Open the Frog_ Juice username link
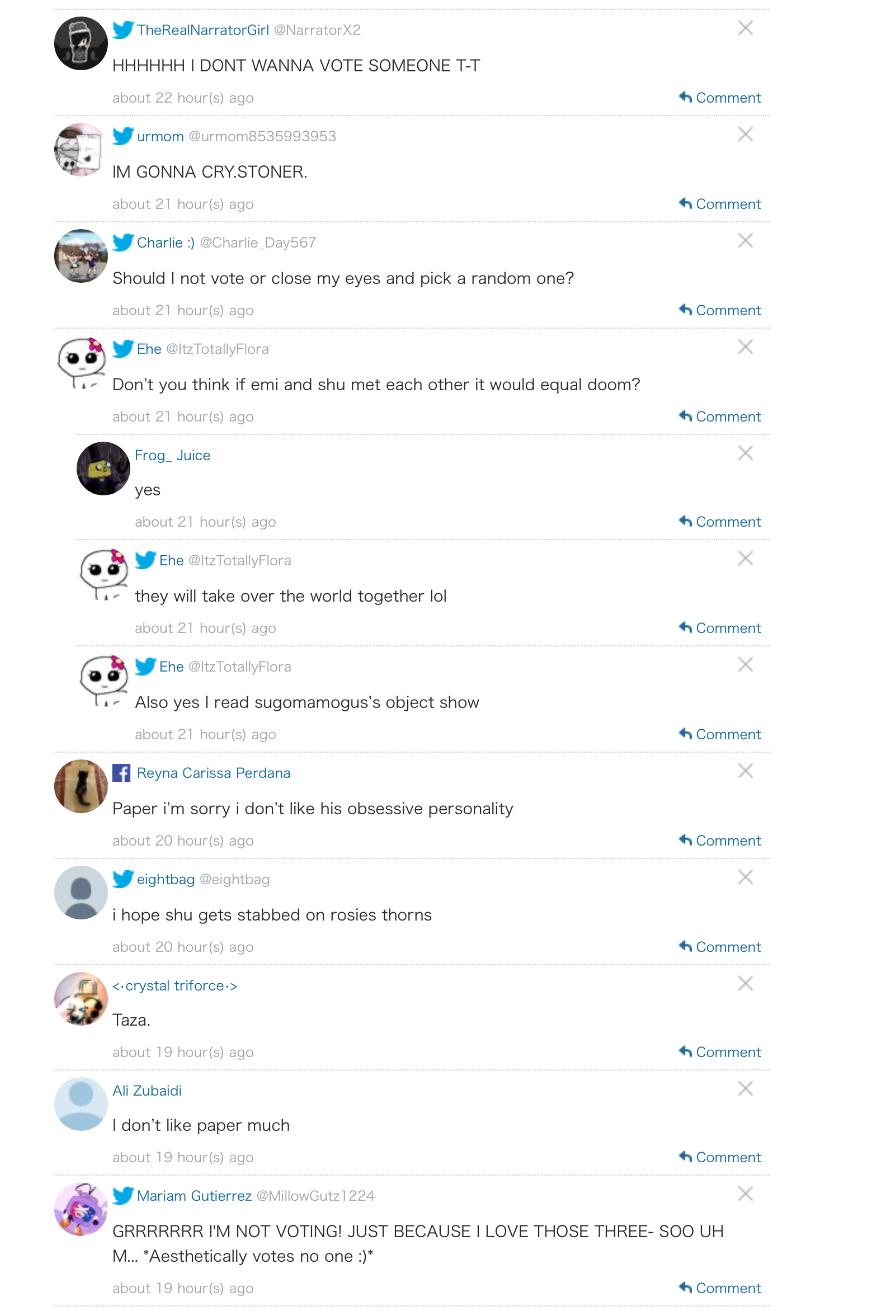880x1311 pixels. (172, 455)
